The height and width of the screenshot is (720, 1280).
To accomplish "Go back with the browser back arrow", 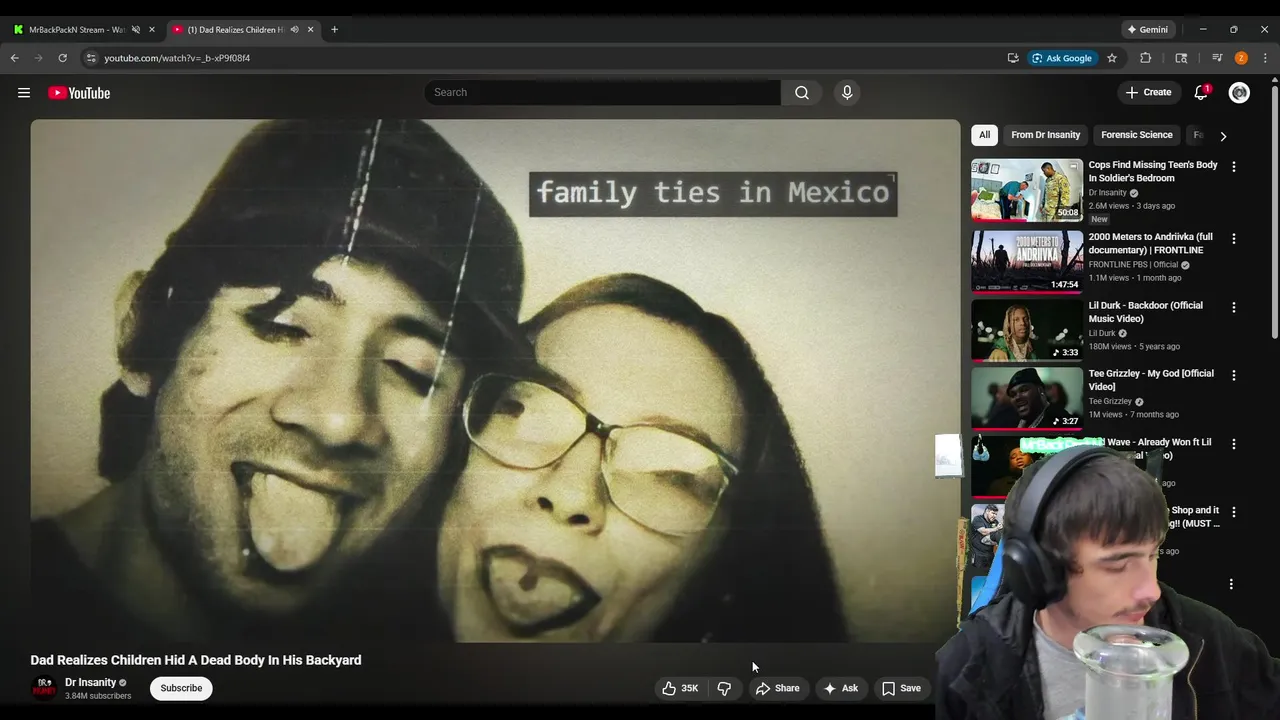I will (x=15, y=58).
